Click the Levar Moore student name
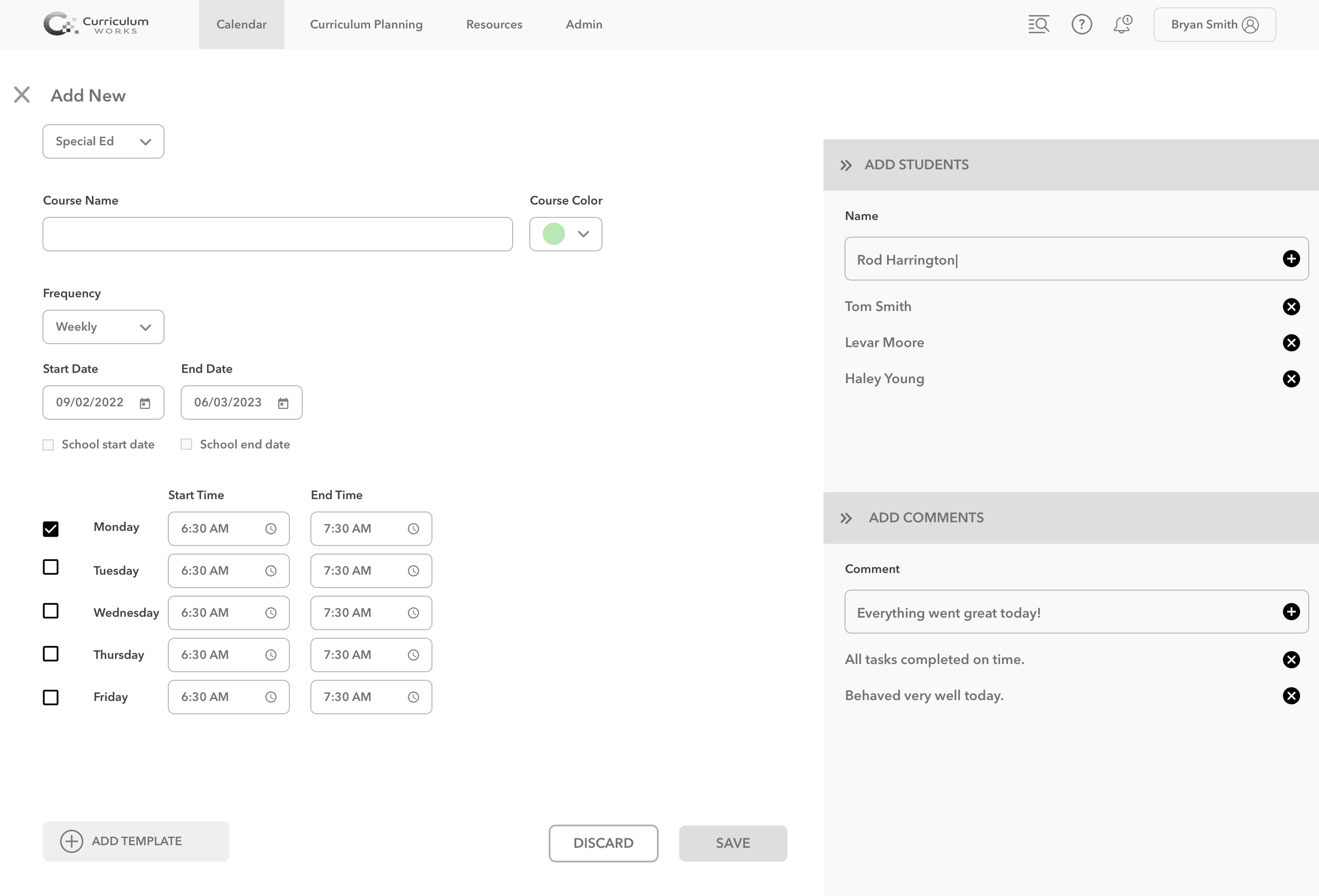 click(884, 342)
